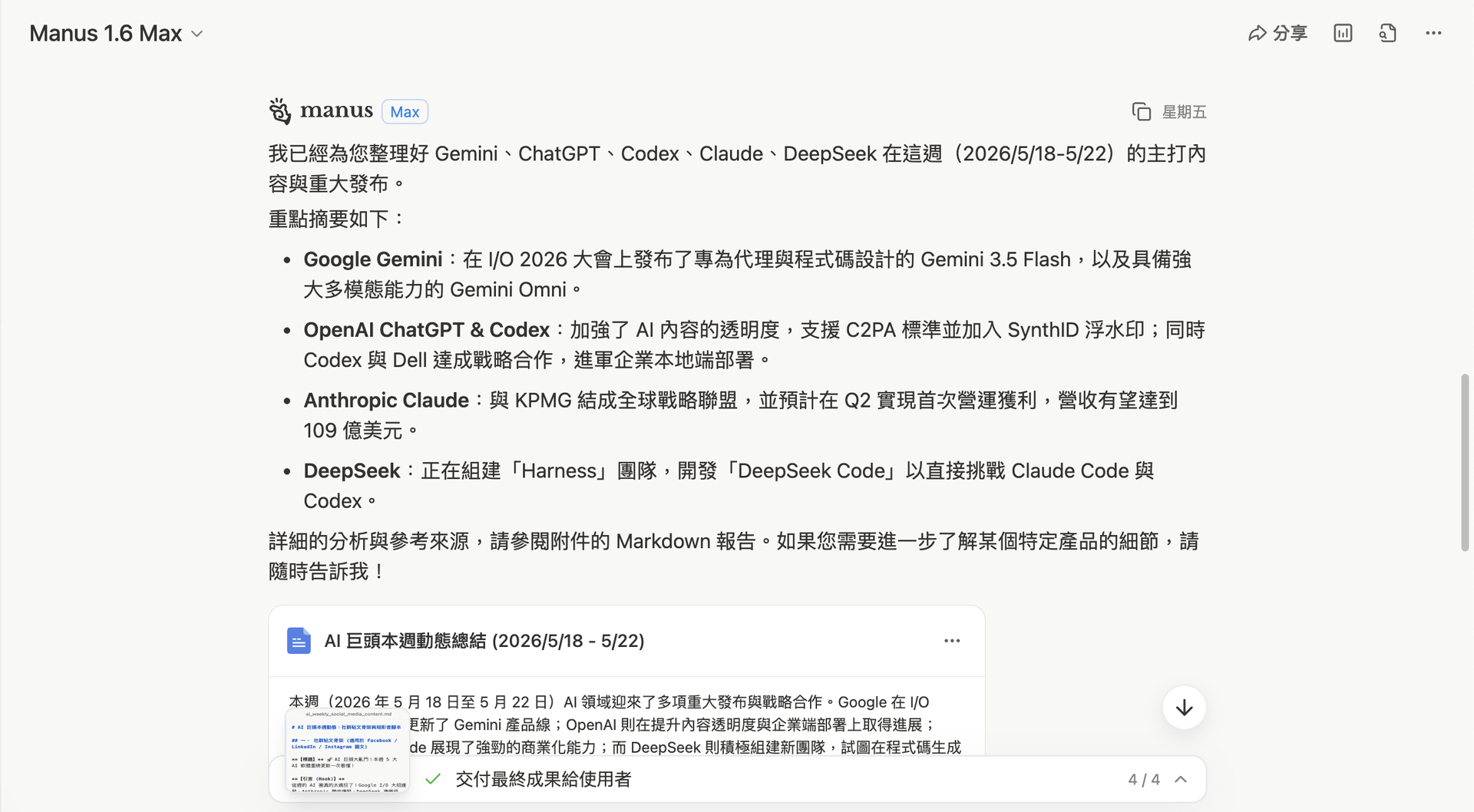
Task: Jump to bottom with the down arrow button
Action: pyautogui.click(x=1184, y=708)
